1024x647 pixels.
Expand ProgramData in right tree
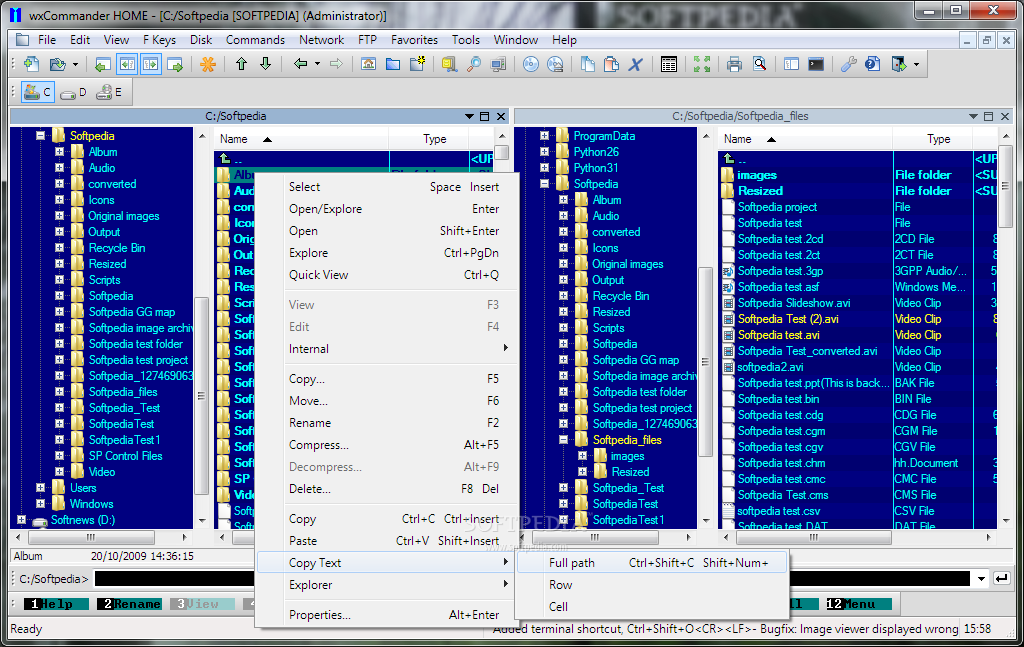544,136
